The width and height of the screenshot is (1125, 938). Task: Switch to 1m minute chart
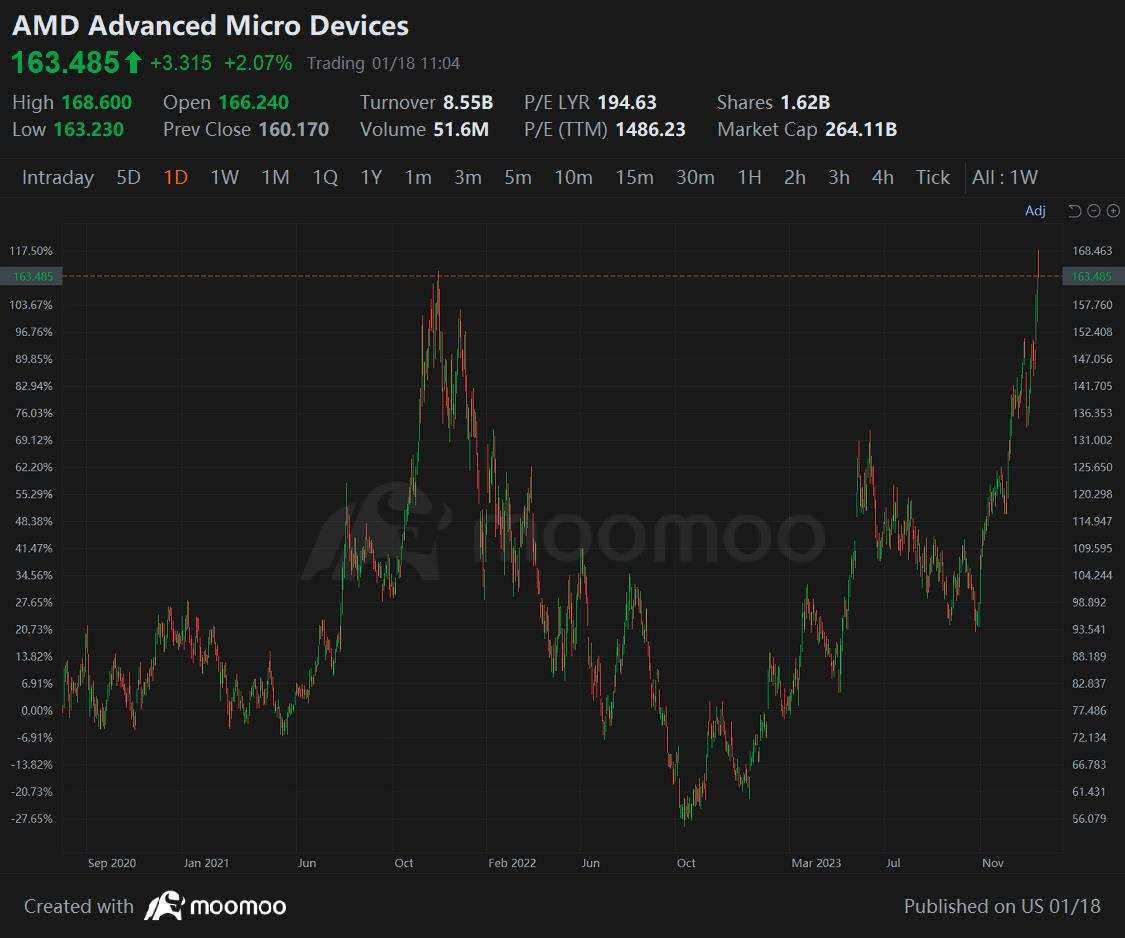pyautogui.click(x=418, y=177)
